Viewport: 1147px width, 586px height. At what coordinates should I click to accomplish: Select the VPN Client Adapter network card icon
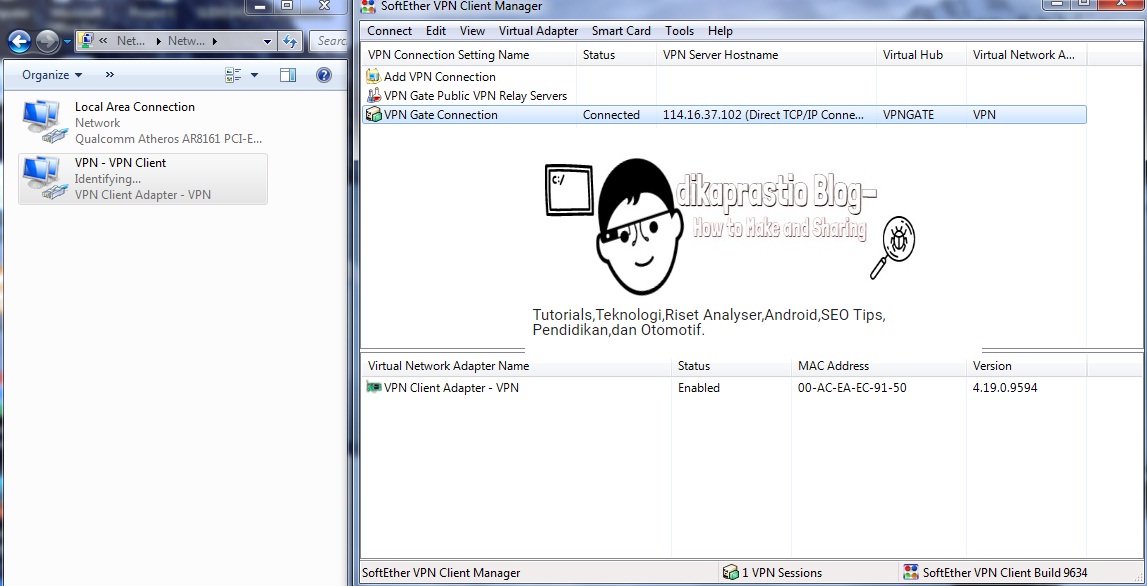374,387
